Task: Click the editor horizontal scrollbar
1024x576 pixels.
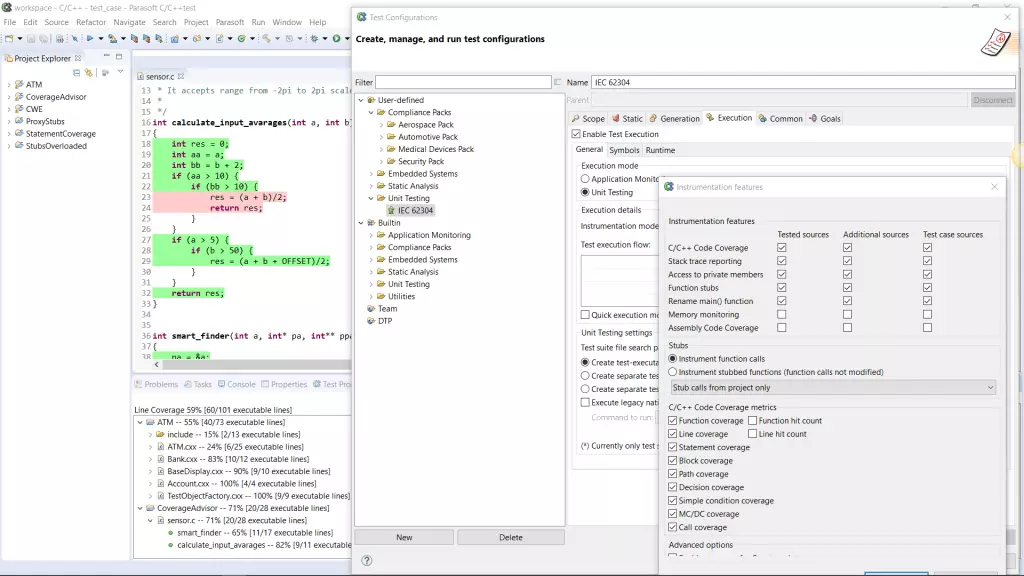Action: [x=256, y=364]
